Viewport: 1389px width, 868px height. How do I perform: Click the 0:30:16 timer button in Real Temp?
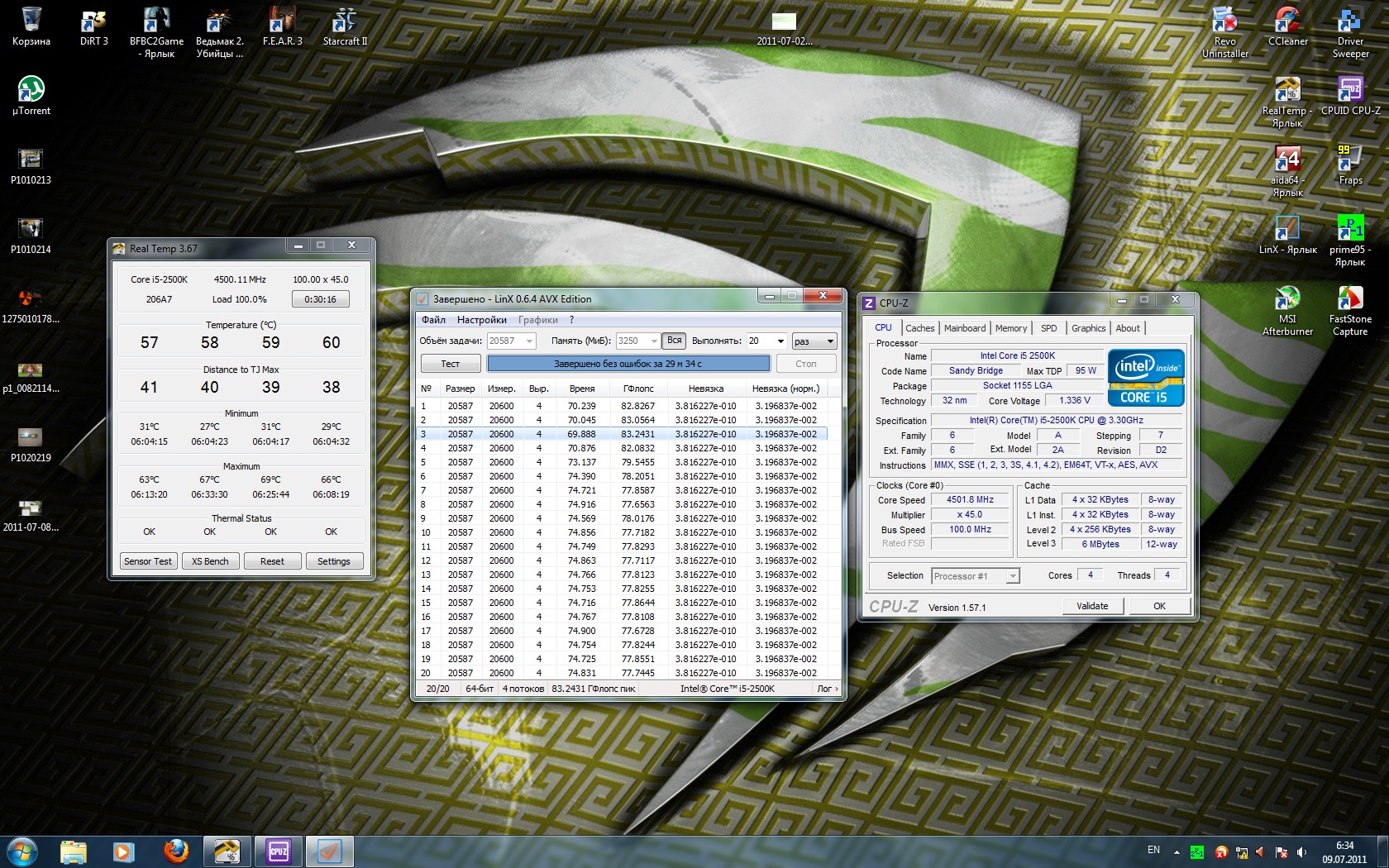tap(320, 299)
